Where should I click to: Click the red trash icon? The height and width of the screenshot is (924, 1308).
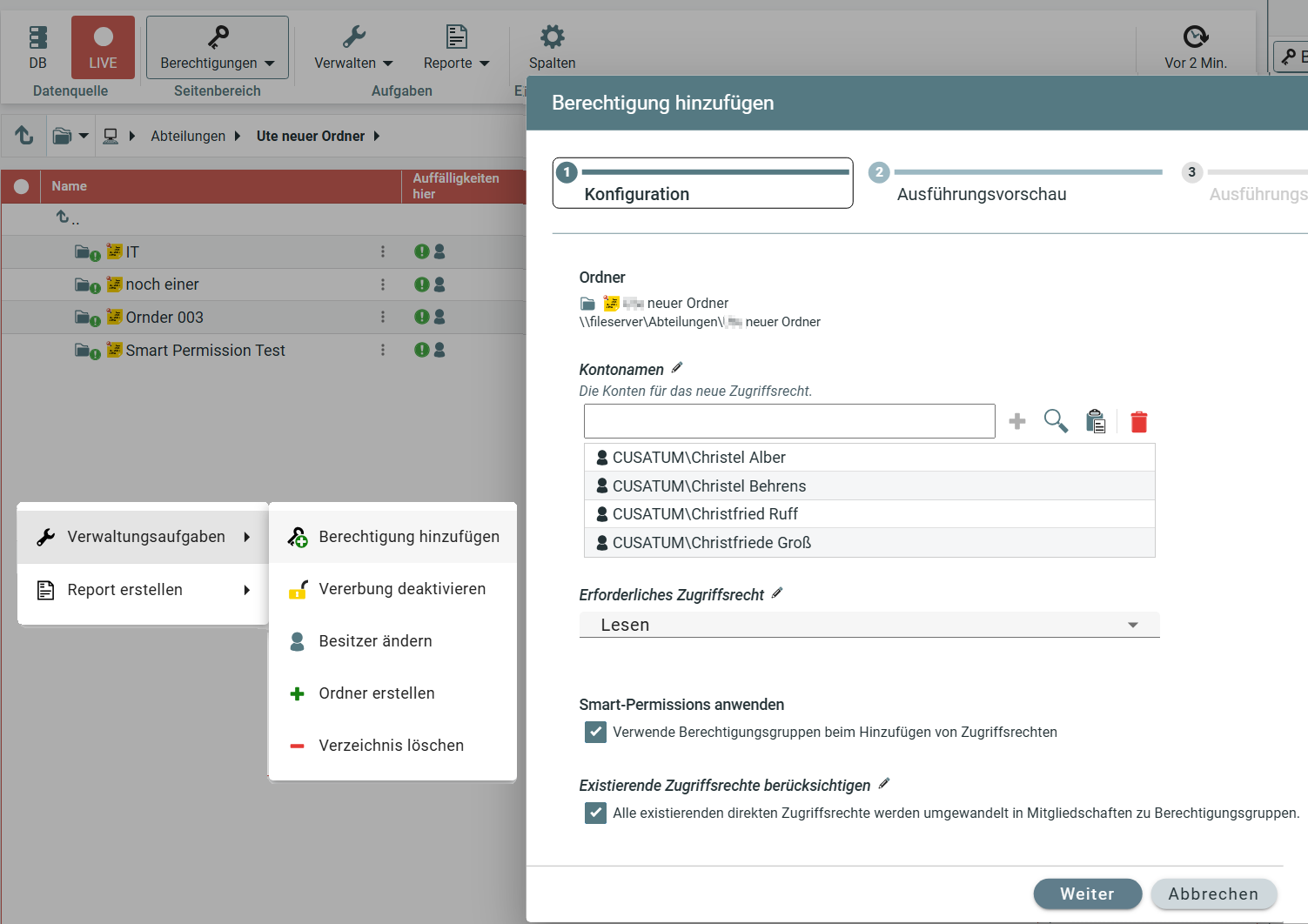coord(1138,422)
